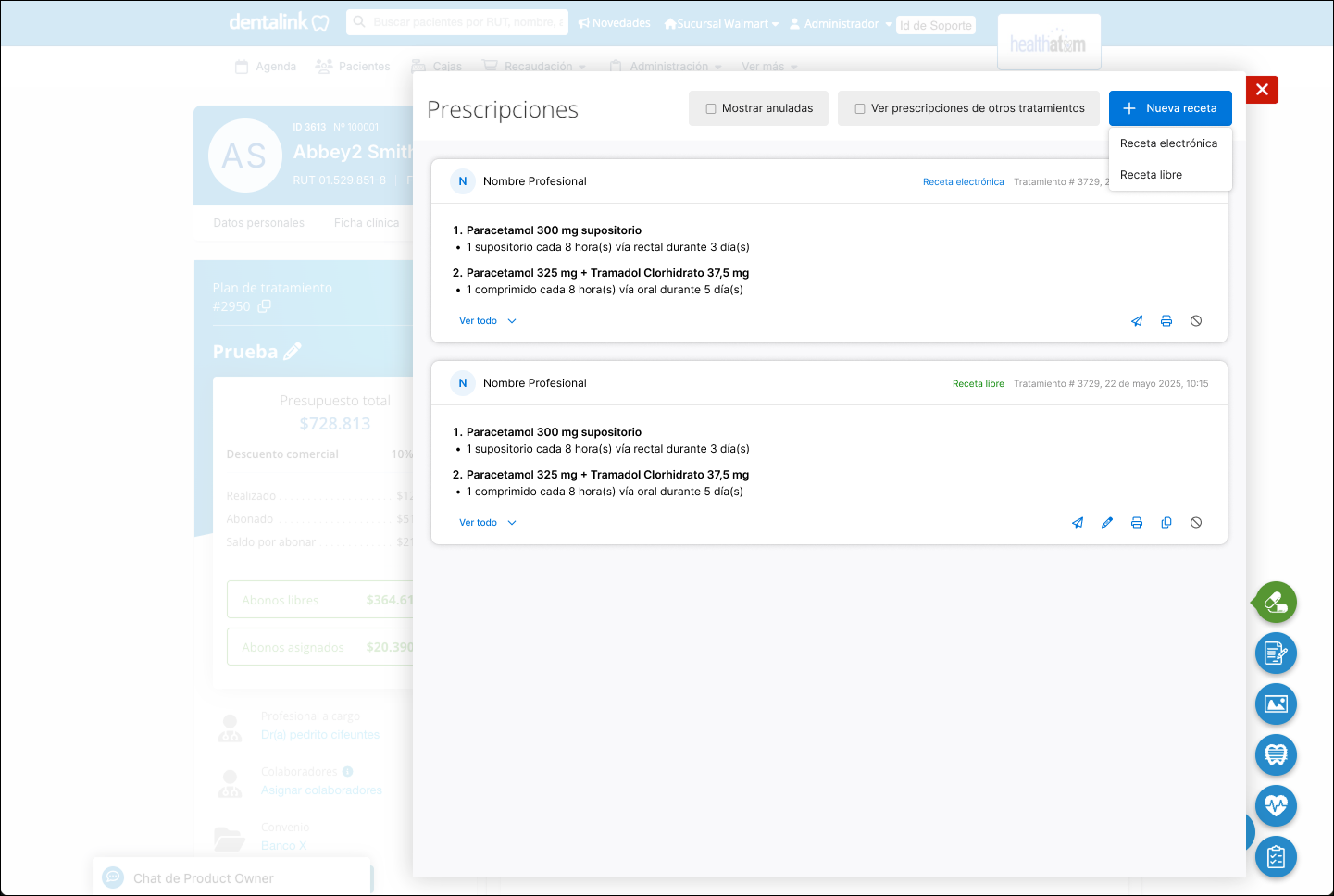Image resolution: width=1334 pixels, height=896 pixels.
Task: Click Asignar colaboradores link
Action: point(321,790)
